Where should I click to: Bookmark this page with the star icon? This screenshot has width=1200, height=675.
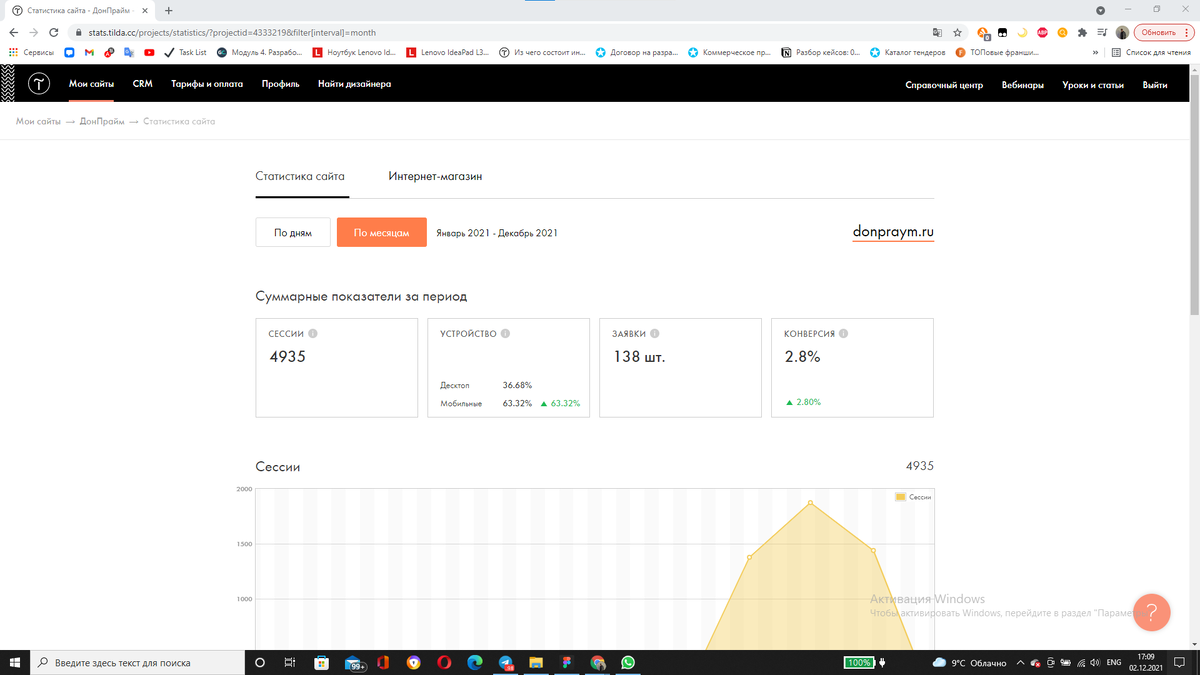coord(957,32)
